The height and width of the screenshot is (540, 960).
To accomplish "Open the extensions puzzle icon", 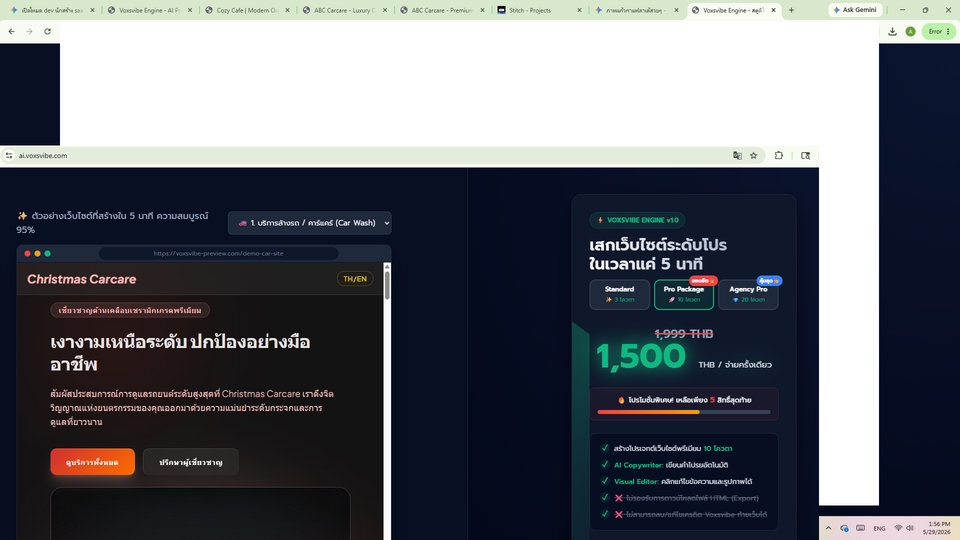I will pos(779,156).
